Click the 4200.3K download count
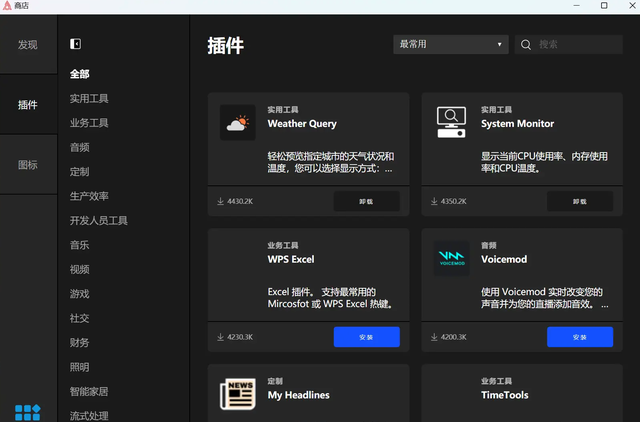Viewport: 640px width, 422px height. pos(453,337)
